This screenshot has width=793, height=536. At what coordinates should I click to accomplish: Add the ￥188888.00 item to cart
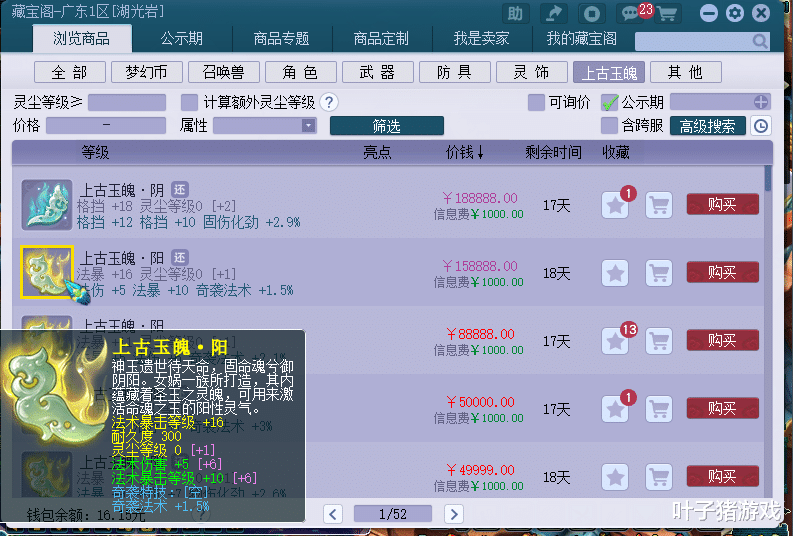659,205
